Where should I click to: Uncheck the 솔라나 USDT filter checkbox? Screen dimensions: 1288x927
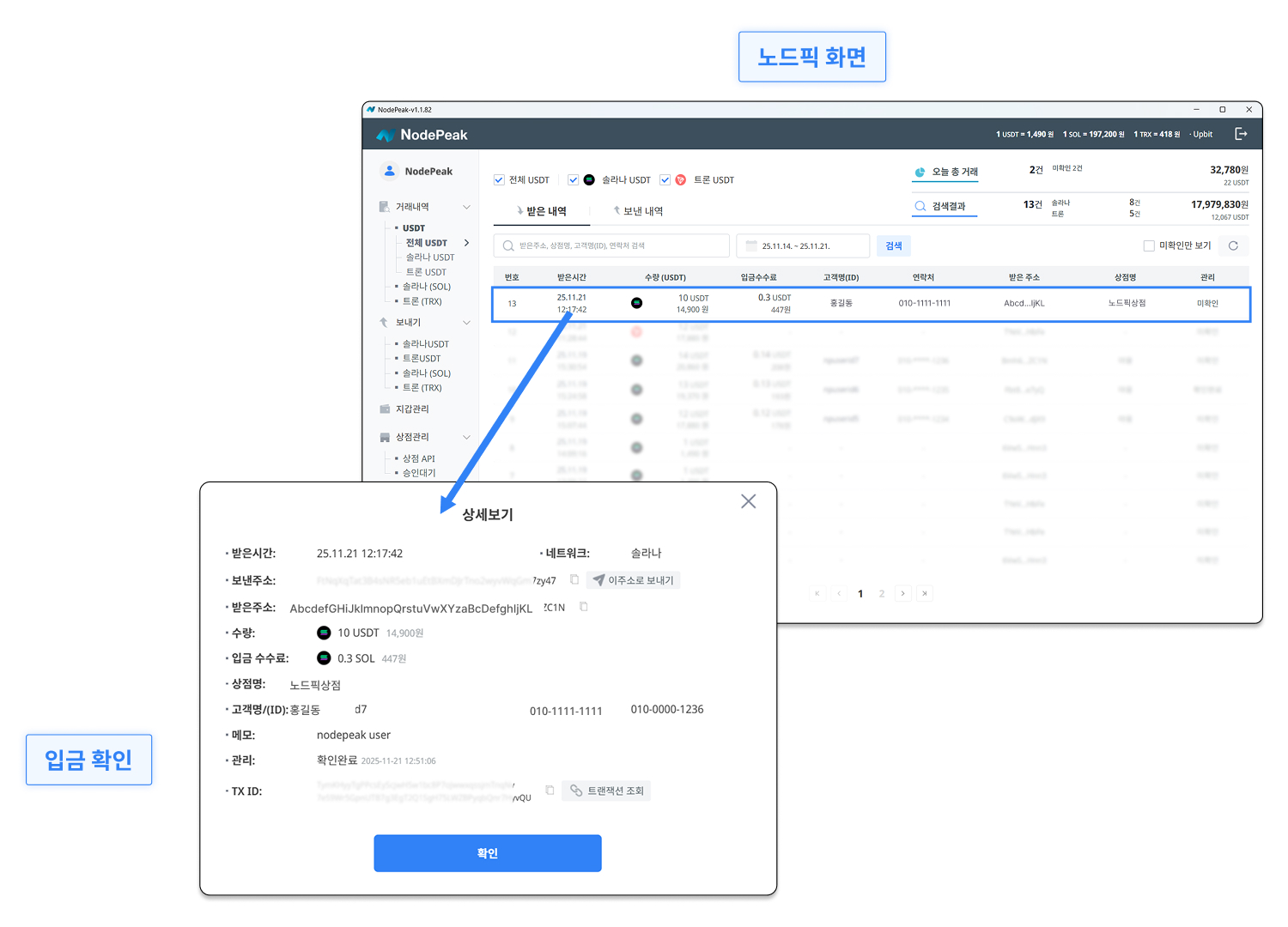tap(574, 180)
